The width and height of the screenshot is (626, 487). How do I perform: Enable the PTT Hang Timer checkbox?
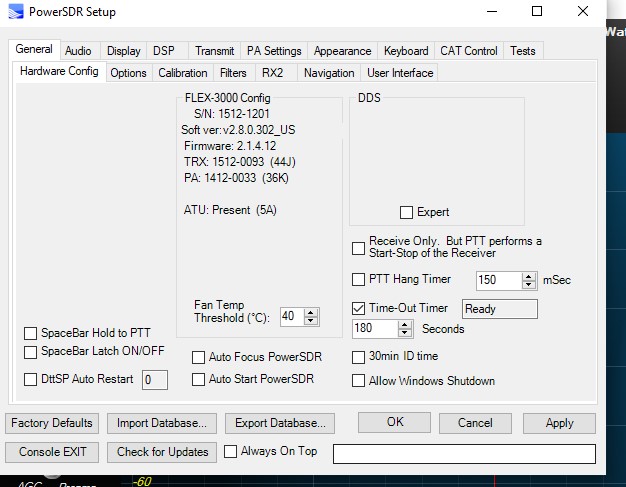(x=359, y=279)
